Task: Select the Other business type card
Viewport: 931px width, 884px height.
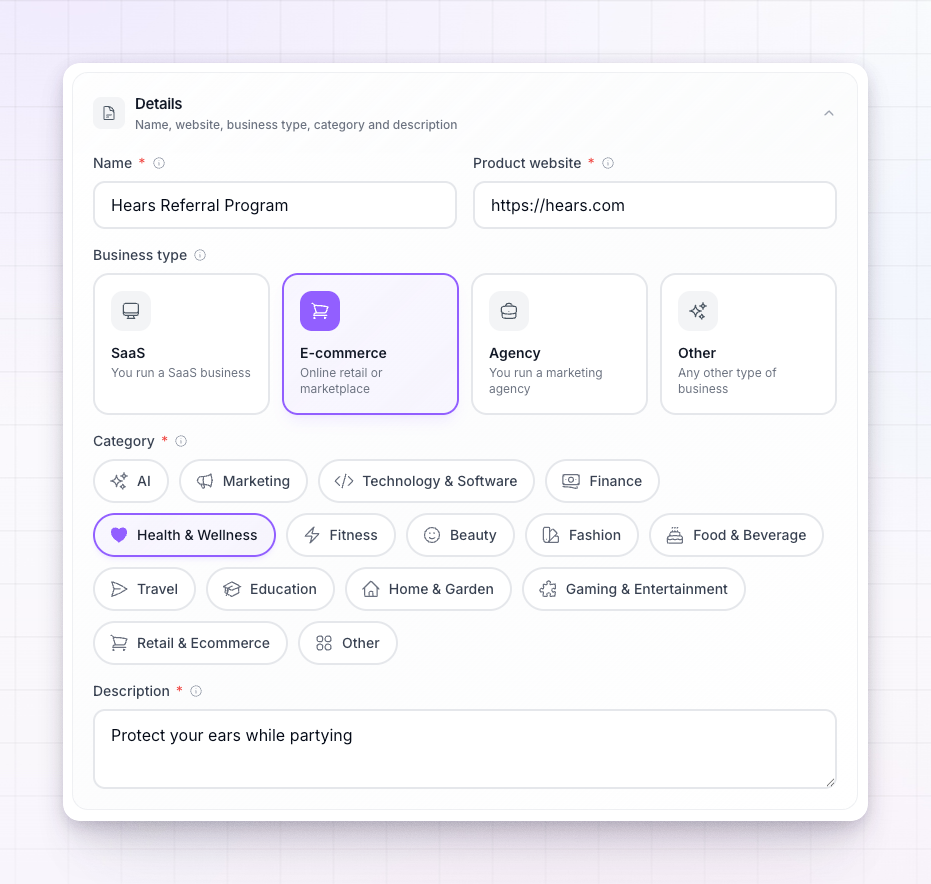Action: (x=748, y=344)
